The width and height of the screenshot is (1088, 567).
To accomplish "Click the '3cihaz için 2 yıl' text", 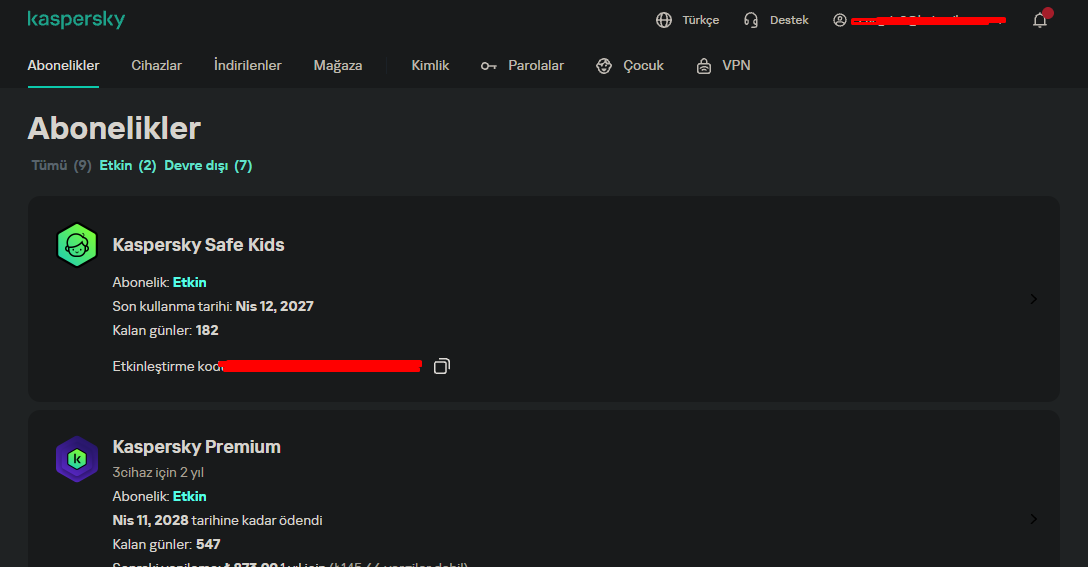I will pyautogui.click(x=158, y=472).
